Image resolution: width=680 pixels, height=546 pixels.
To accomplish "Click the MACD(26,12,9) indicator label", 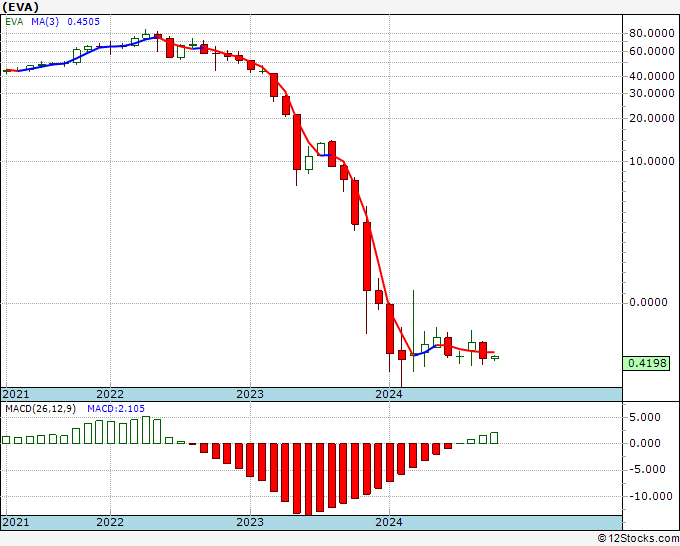I will click(40, 409).
